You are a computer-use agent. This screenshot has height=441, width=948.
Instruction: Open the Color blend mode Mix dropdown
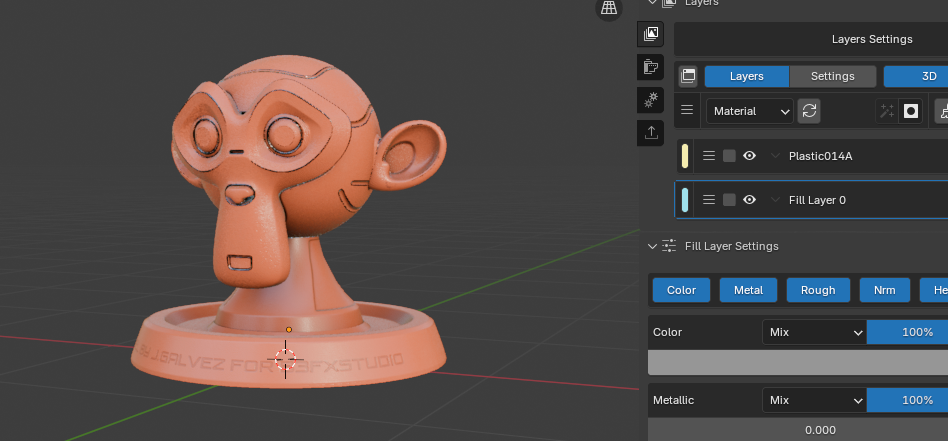[814, 332]
